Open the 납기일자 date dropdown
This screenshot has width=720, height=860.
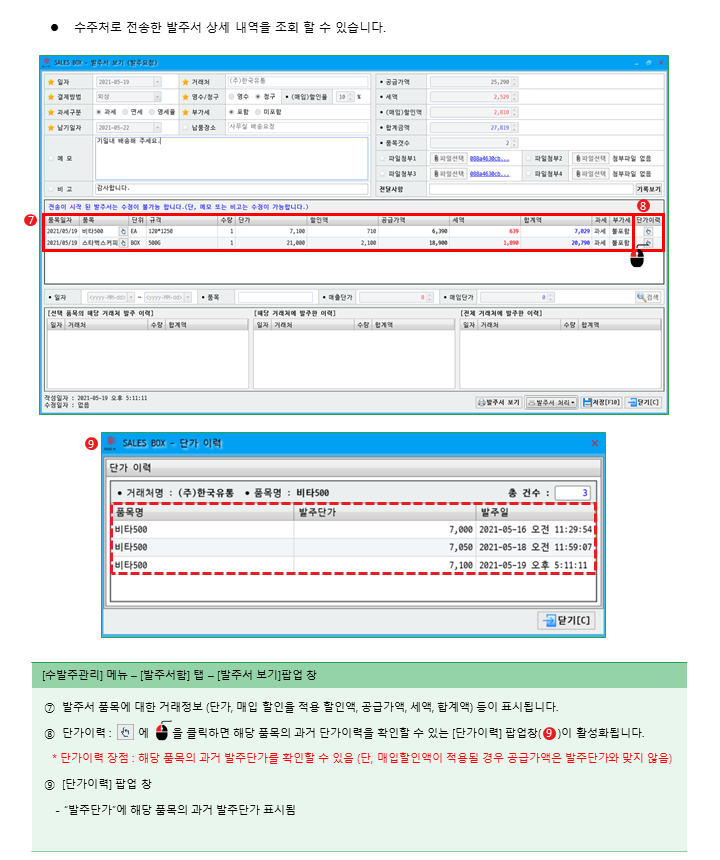click(157, 127)
